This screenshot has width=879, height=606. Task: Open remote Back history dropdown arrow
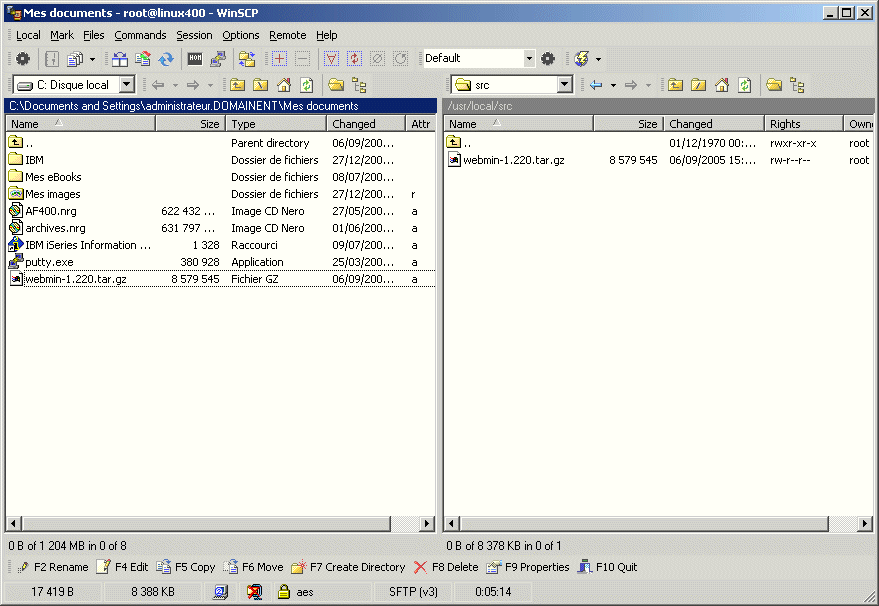tap(613, 85)
